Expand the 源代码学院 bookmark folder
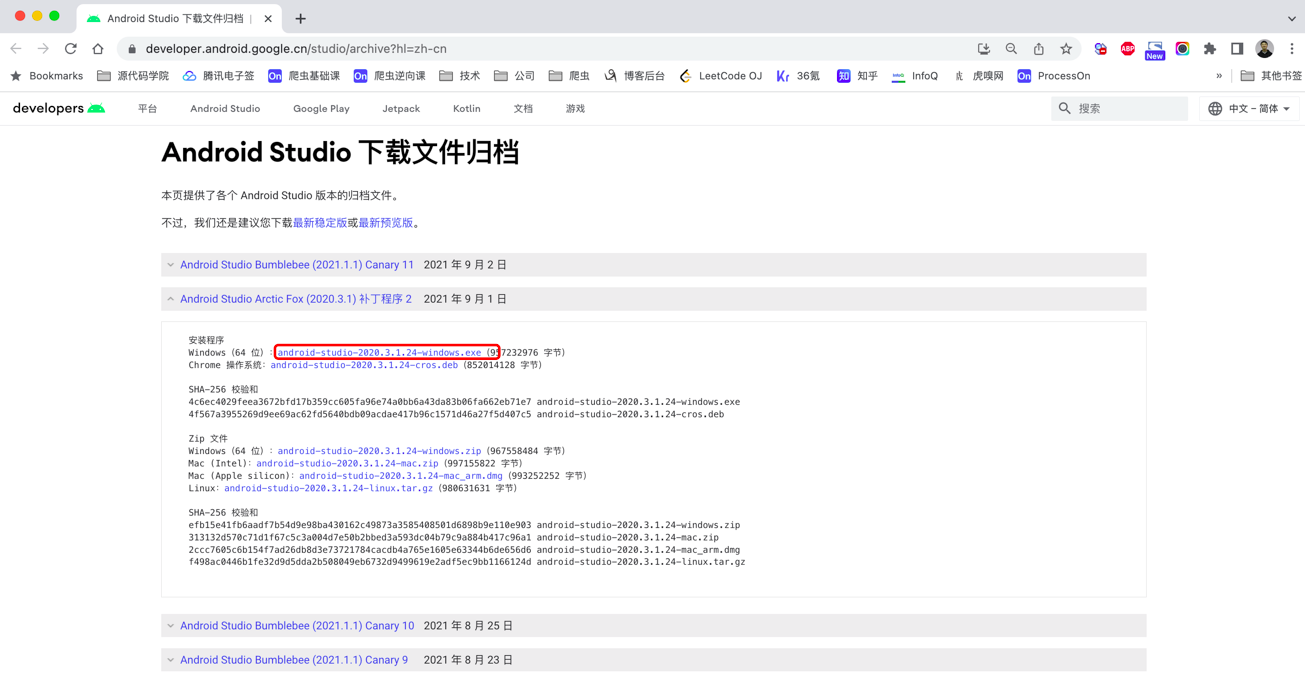This screenshot has width=1305, height=676. [133, 76]
